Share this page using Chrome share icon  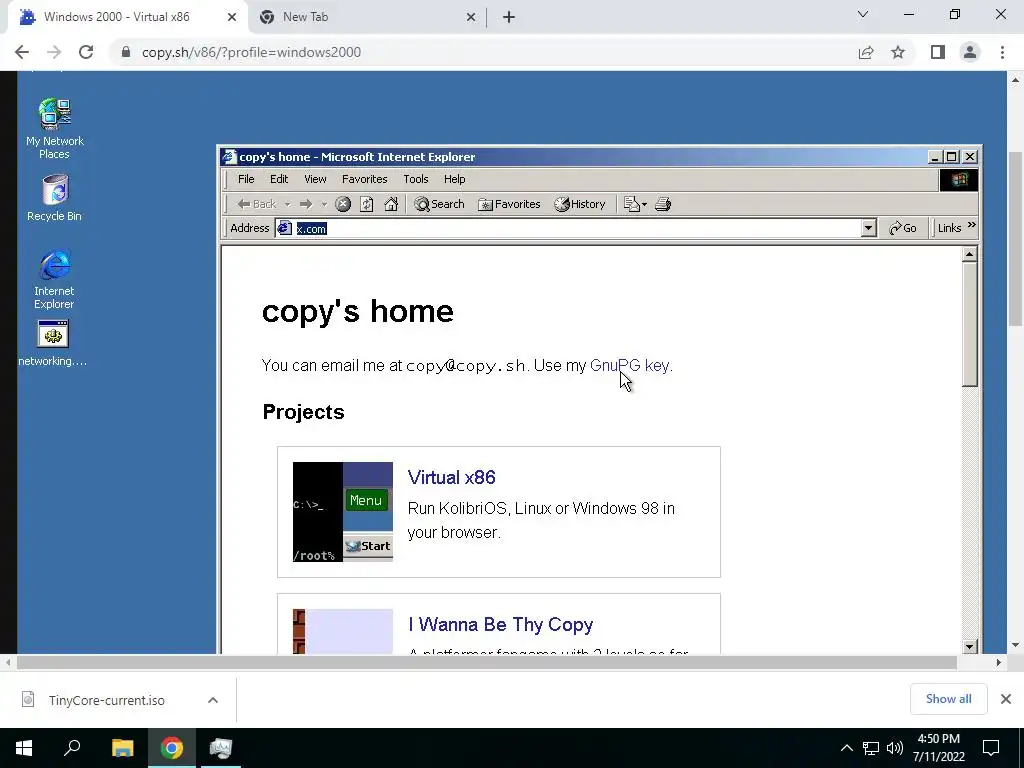point(866,52)
